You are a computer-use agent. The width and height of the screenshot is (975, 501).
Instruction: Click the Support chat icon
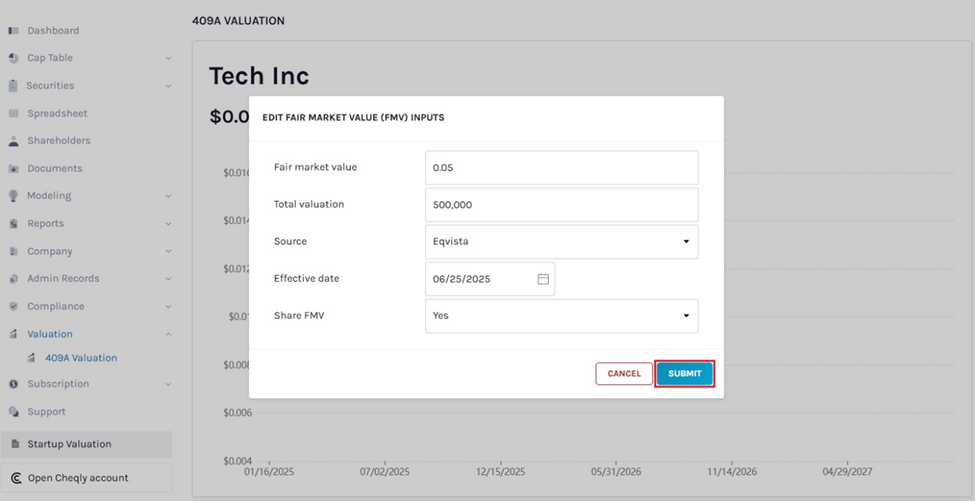click(14, 411)
